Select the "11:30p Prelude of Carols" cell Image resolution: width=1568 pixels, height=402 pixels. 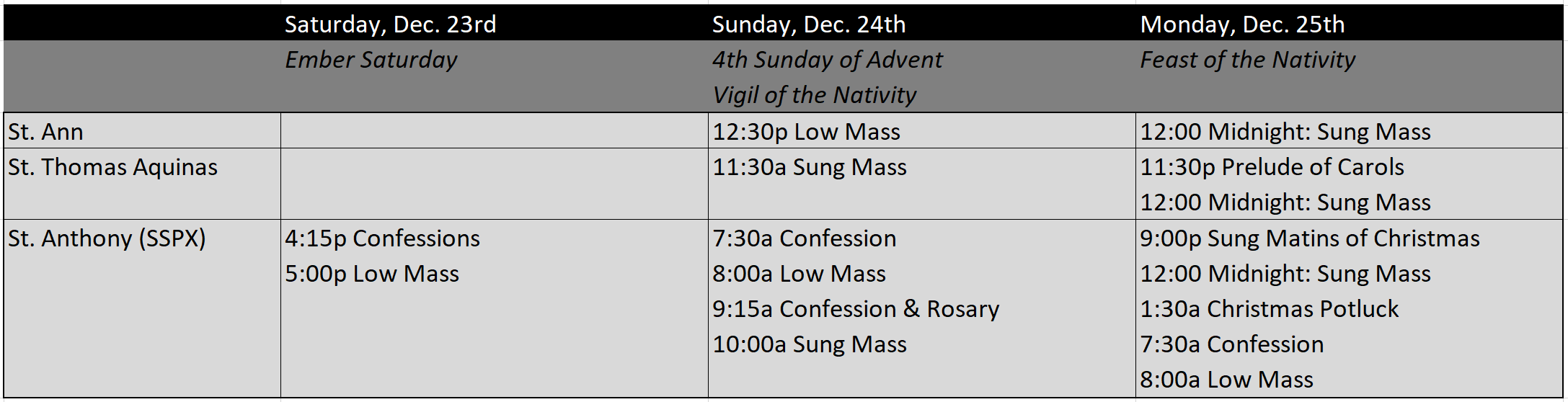pos(1272,167)
